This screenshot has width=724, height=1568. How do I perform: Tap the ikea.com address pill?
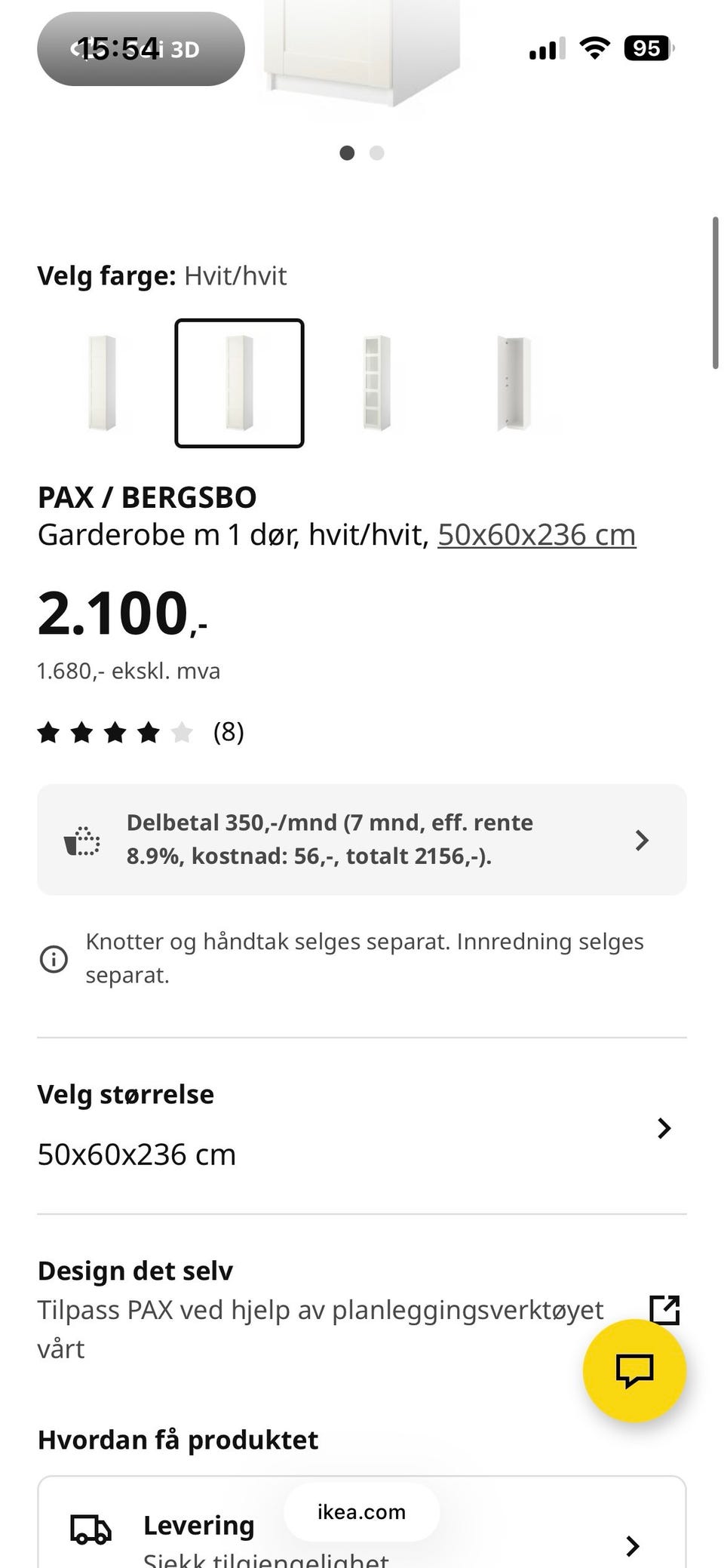pos(361,1512)
